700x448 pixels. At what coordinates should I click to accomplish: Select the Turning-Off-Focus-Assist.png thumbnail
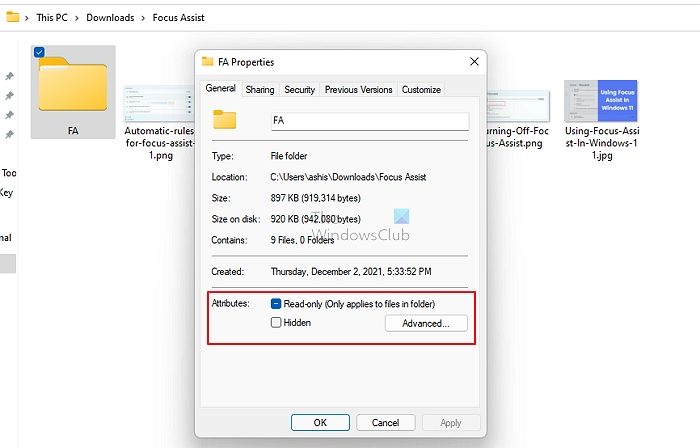[x=518, y=106]
